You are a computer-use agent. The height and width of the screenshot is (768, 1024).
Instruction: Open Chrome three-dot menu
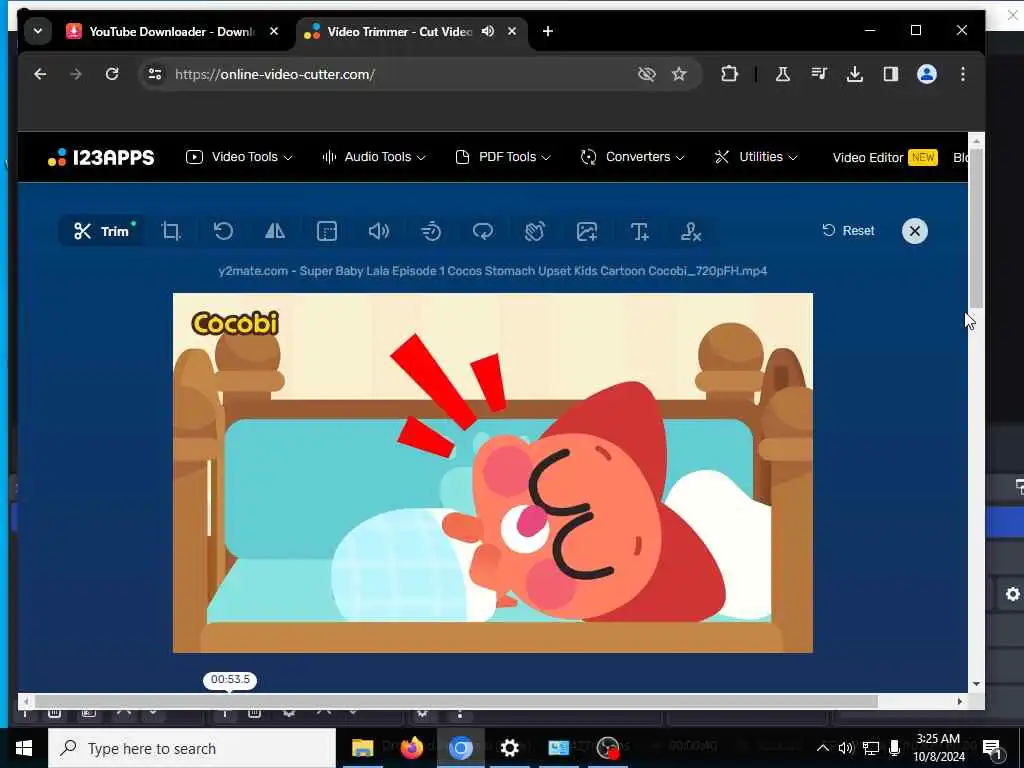pos(963,74)
